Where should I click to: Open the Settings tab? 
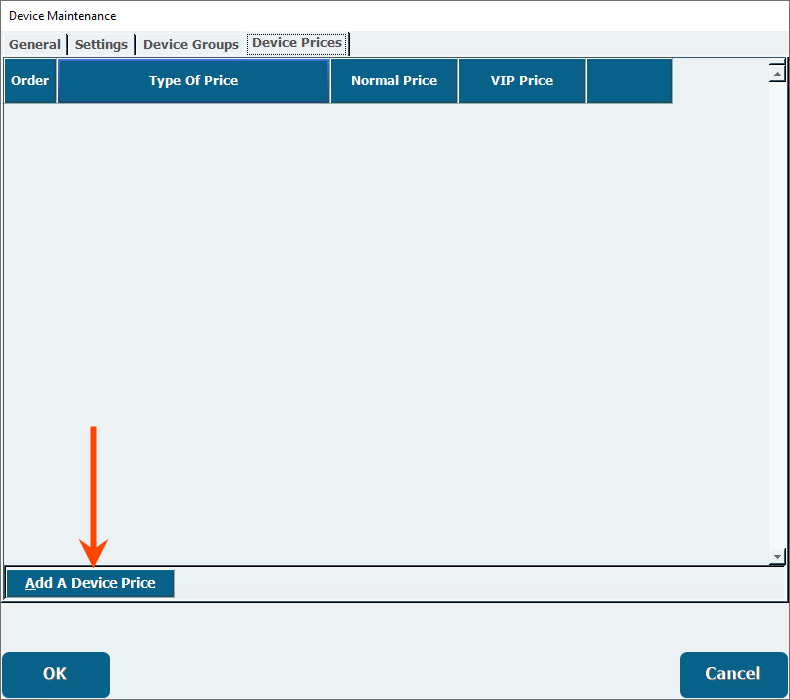tap(101, 44)
